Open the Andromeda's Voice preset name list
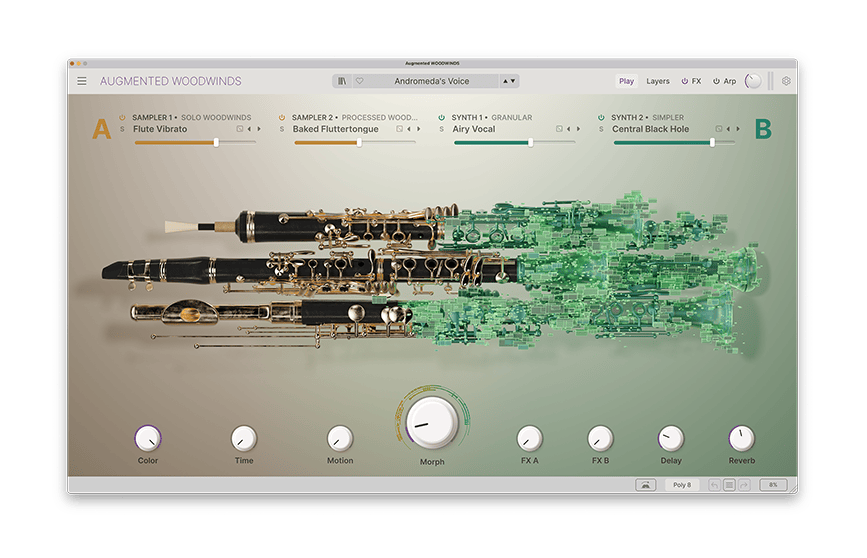867x558 pixels. coord(431,81)
